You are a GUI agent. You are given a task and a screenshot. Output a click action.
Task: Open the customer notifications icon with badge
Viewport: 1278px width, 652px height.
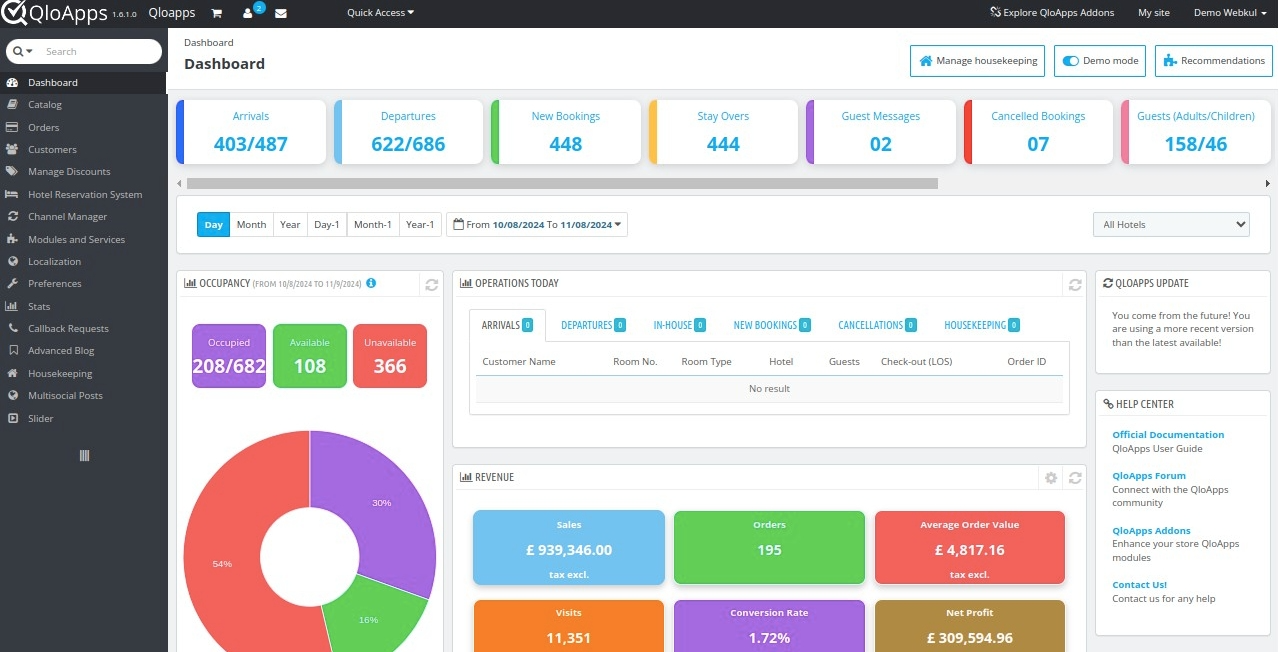(250, 12)
